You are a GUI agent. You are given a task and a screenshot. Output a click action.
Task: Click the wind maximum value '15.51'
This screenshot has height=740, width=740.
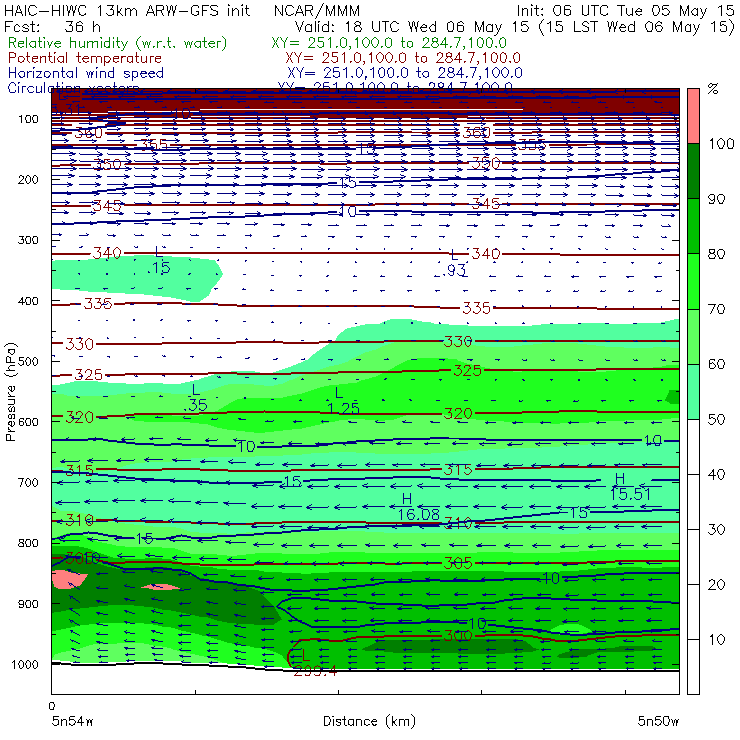pyautogui.click(x=630, y=494)
